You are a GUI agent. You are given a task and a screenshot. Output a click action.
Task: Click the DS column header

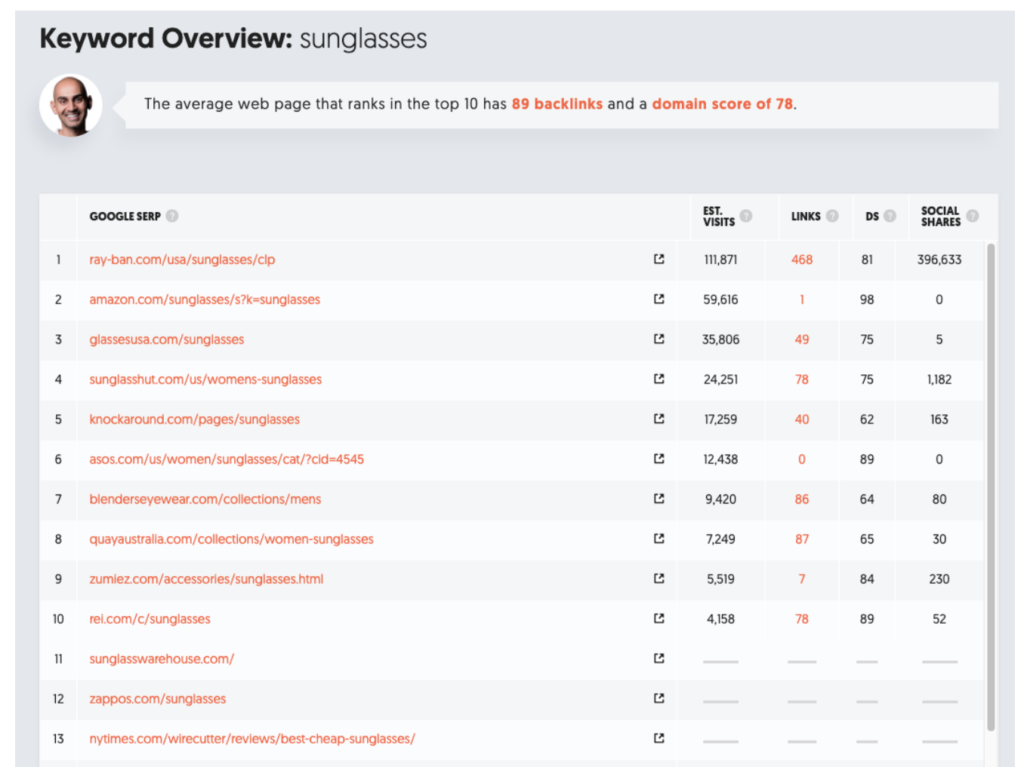pyautogui.click(x=872, y=216)
